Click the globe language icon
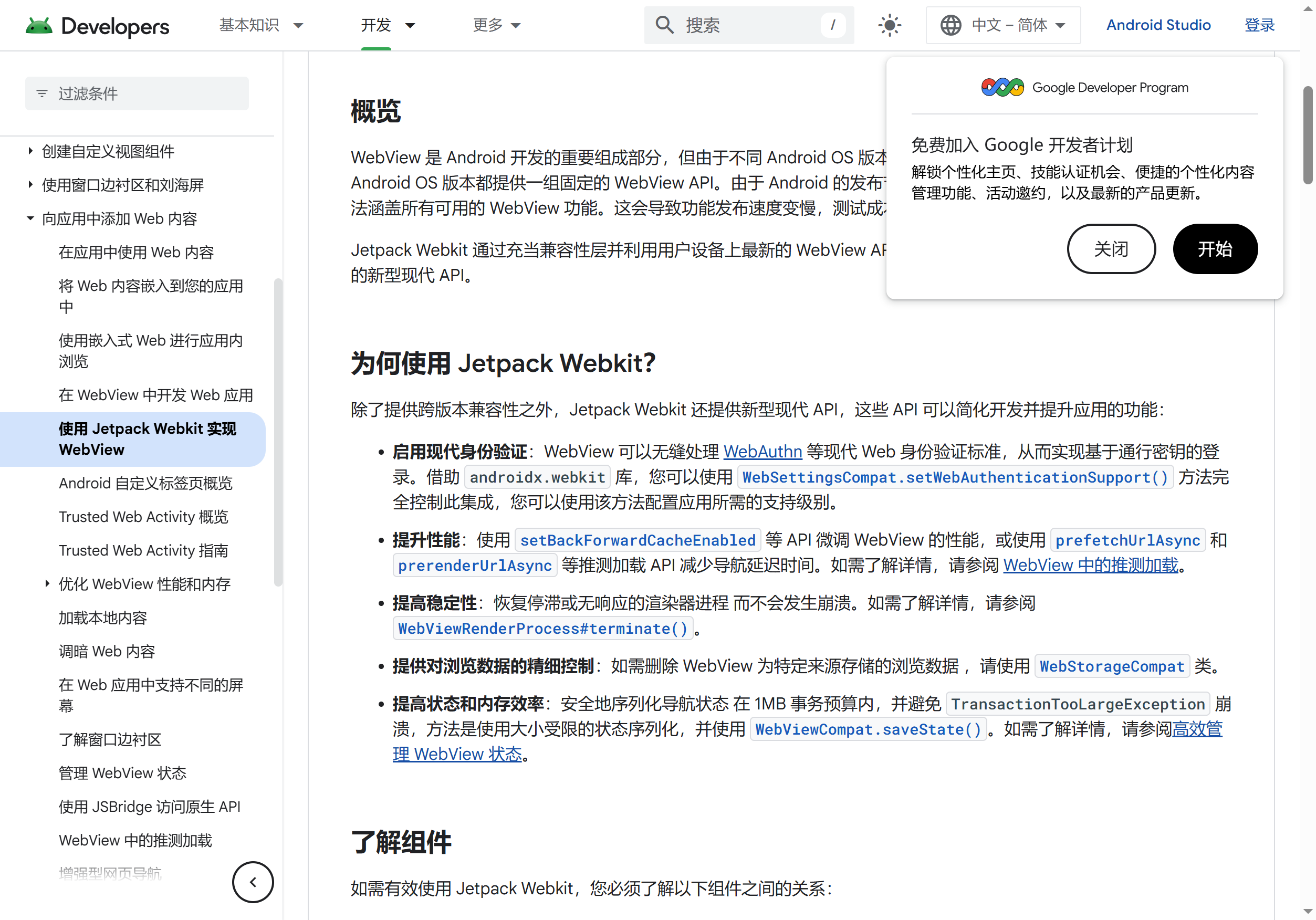This screenshot has width=1316, height=920. (951, 25)
